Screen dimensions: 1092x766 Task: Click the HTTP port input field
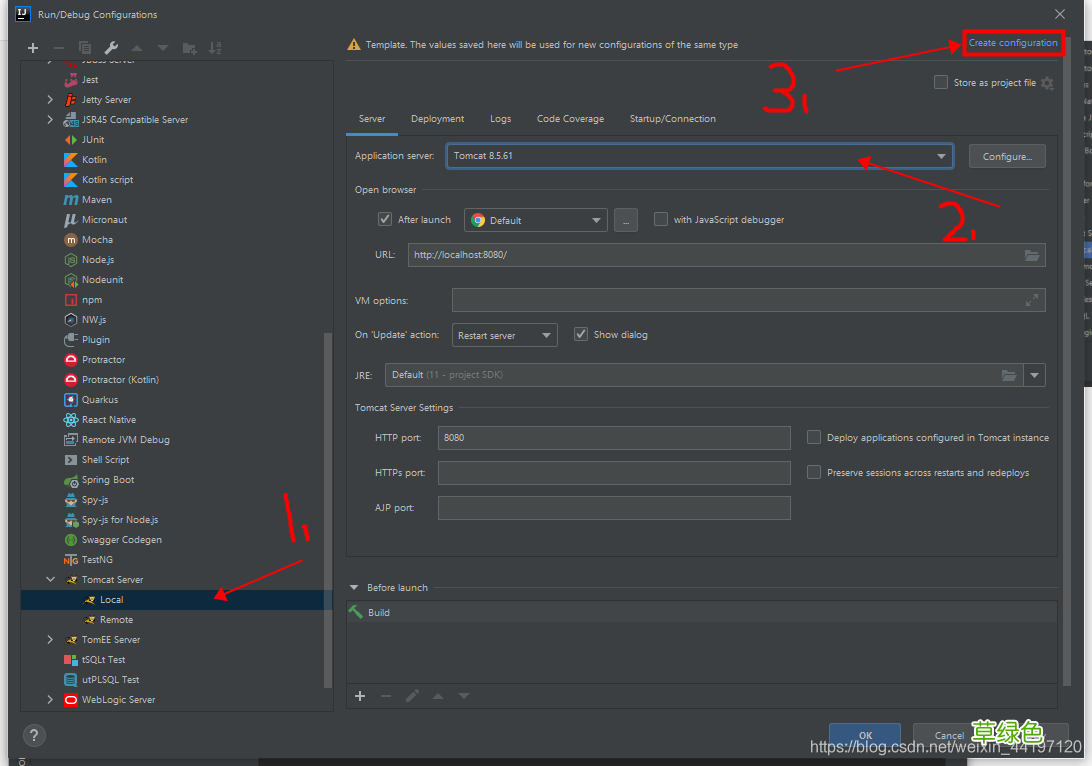click(x=614, y=438)
